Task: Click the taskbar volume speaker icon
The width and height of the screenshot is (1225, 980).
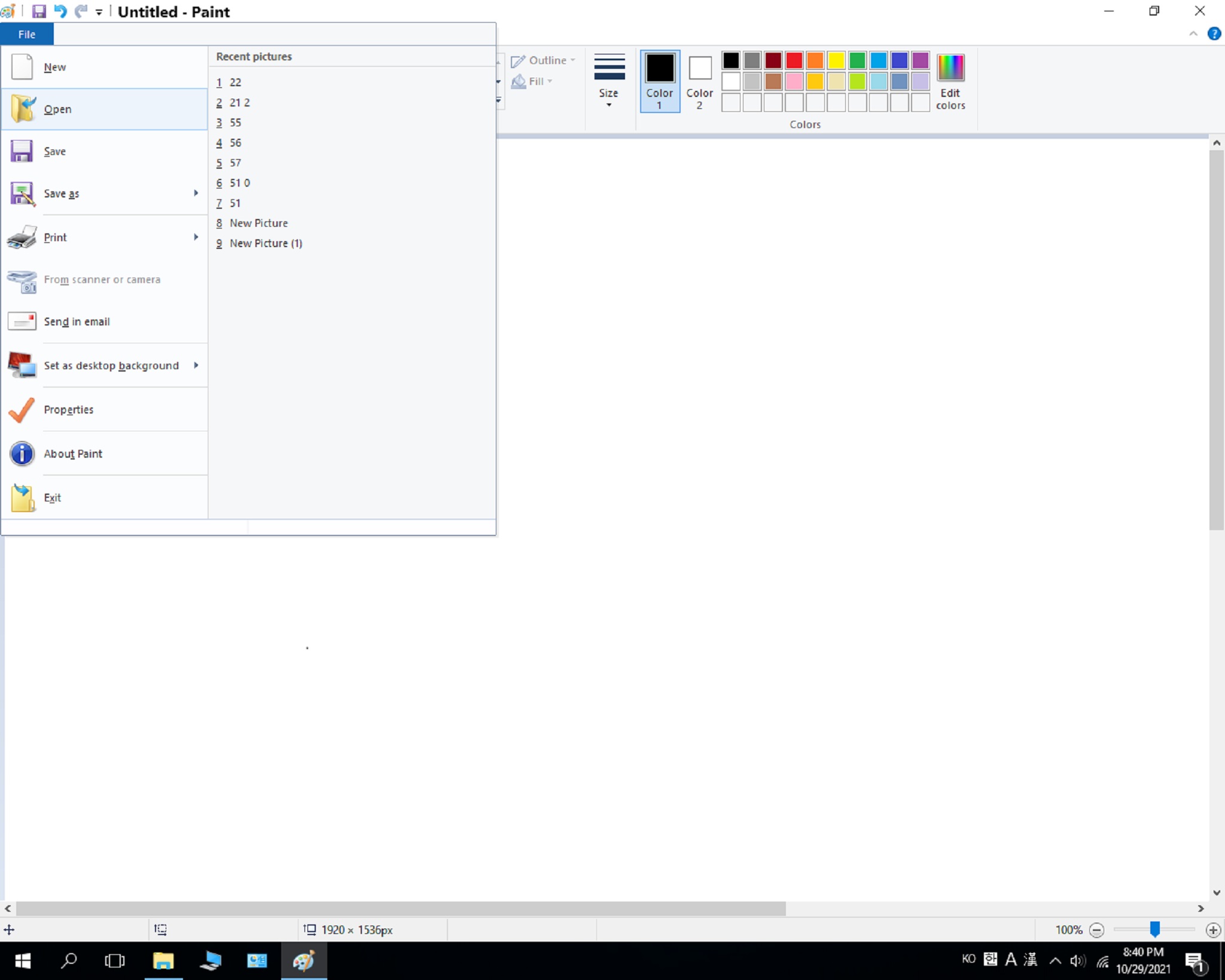Action: tap(1077, 961)
